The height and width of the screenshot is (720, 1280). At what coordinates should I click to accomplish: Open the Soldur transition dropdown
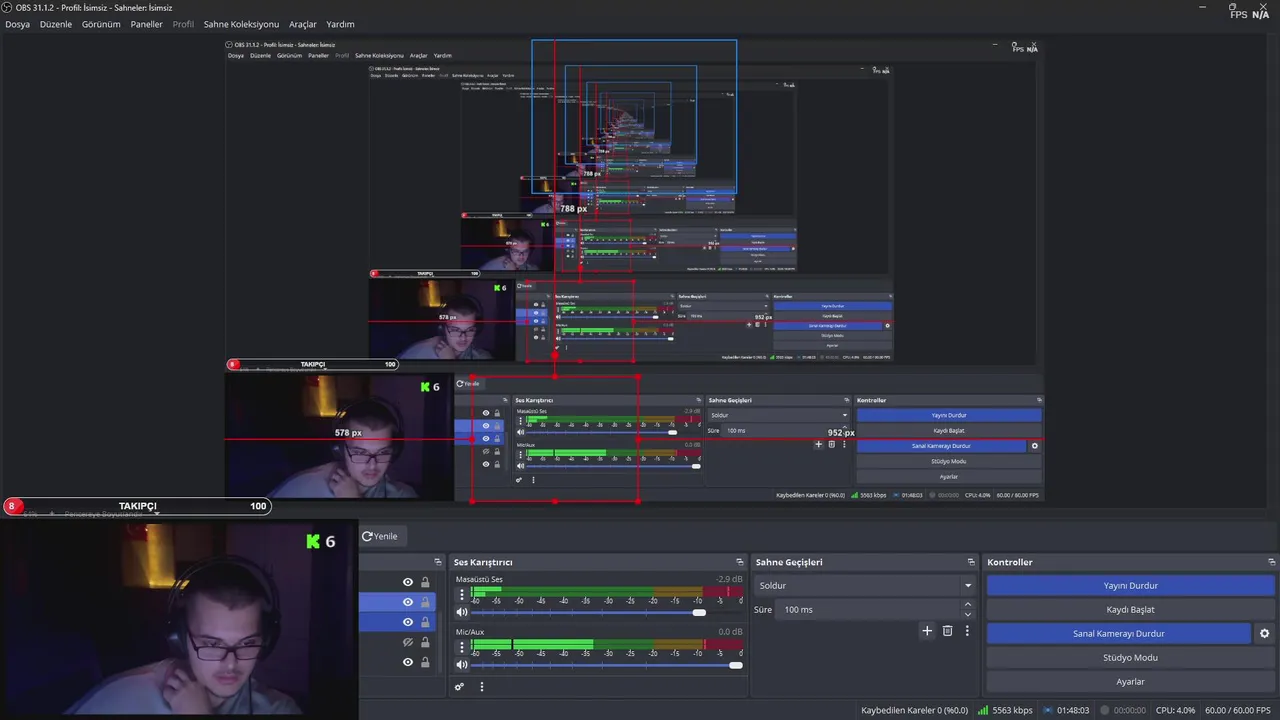(x=866, y=585)
